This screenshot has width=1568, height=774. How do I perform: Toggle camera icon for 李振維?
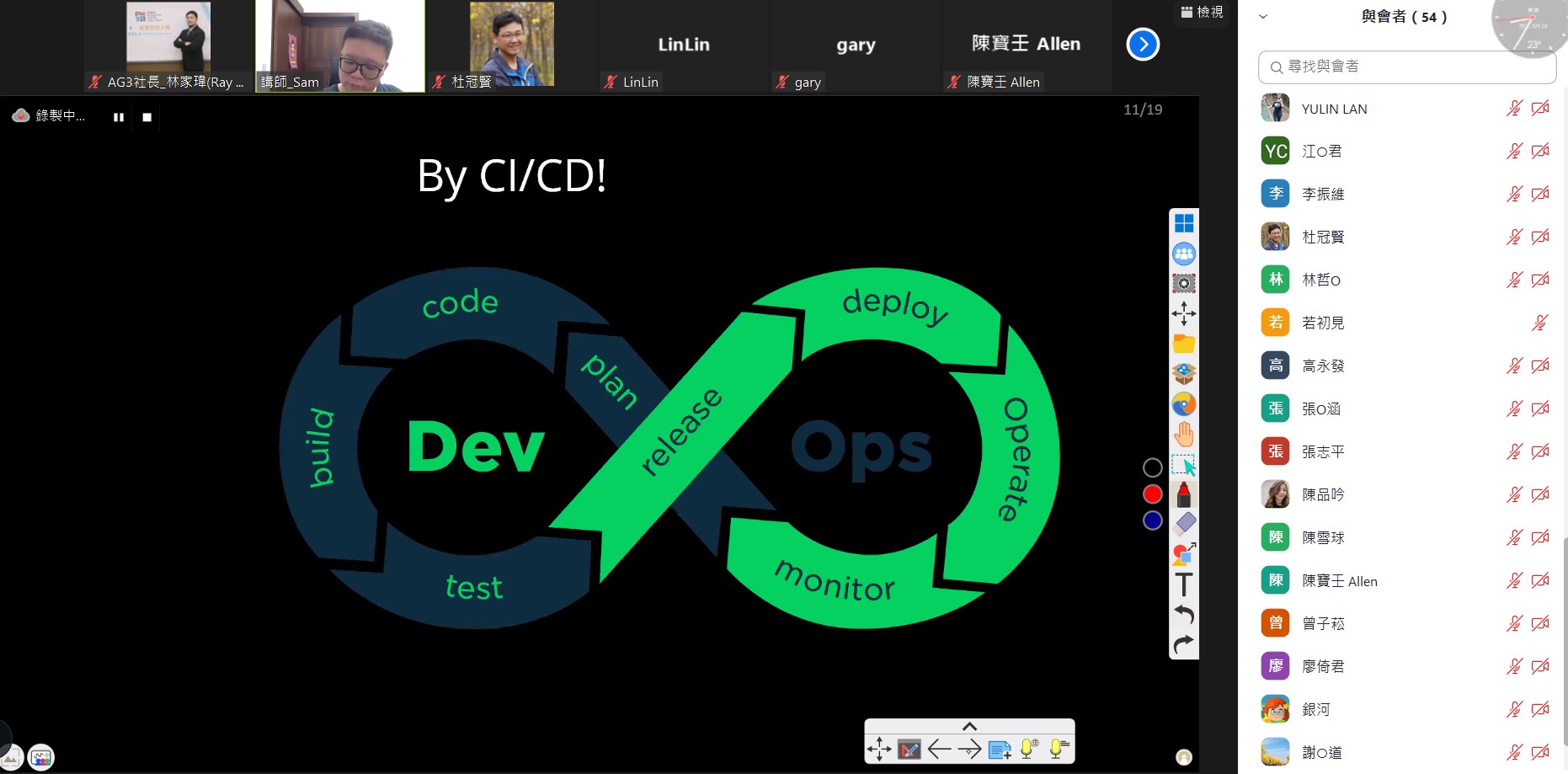tap(1540, 195)
